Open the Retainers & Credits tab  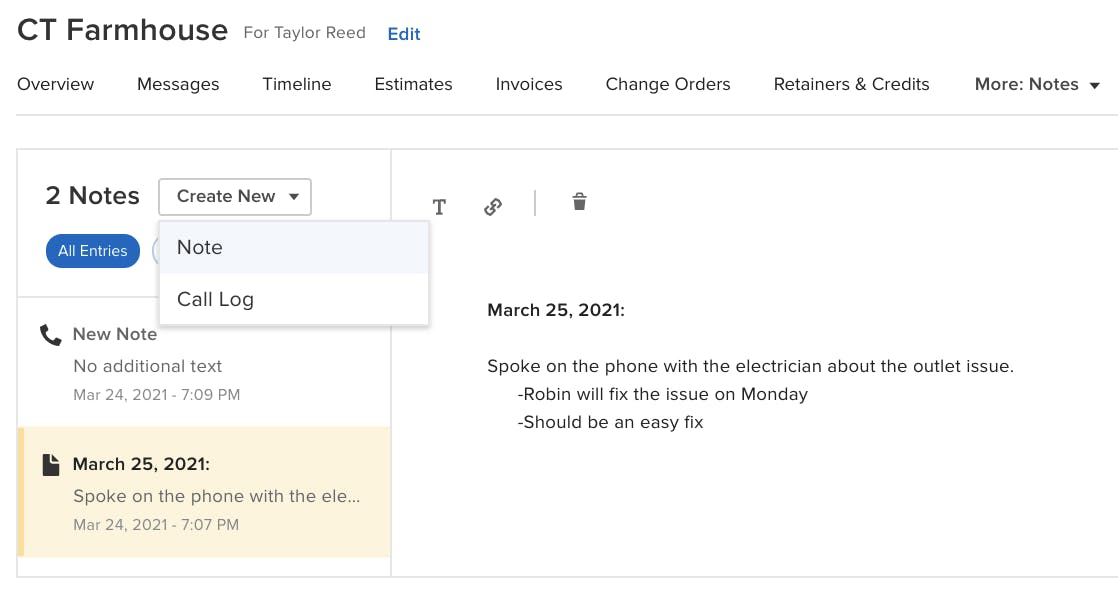pos(851,84)
